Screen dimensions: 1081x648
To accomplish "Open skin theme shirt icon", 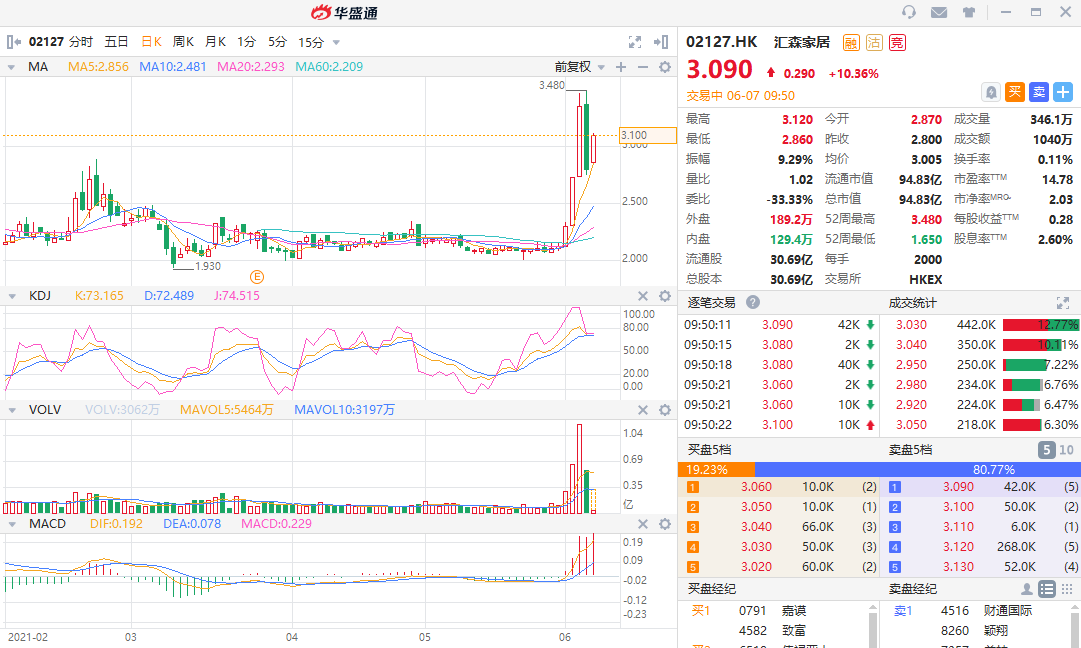I will click(x=969, y=12).
